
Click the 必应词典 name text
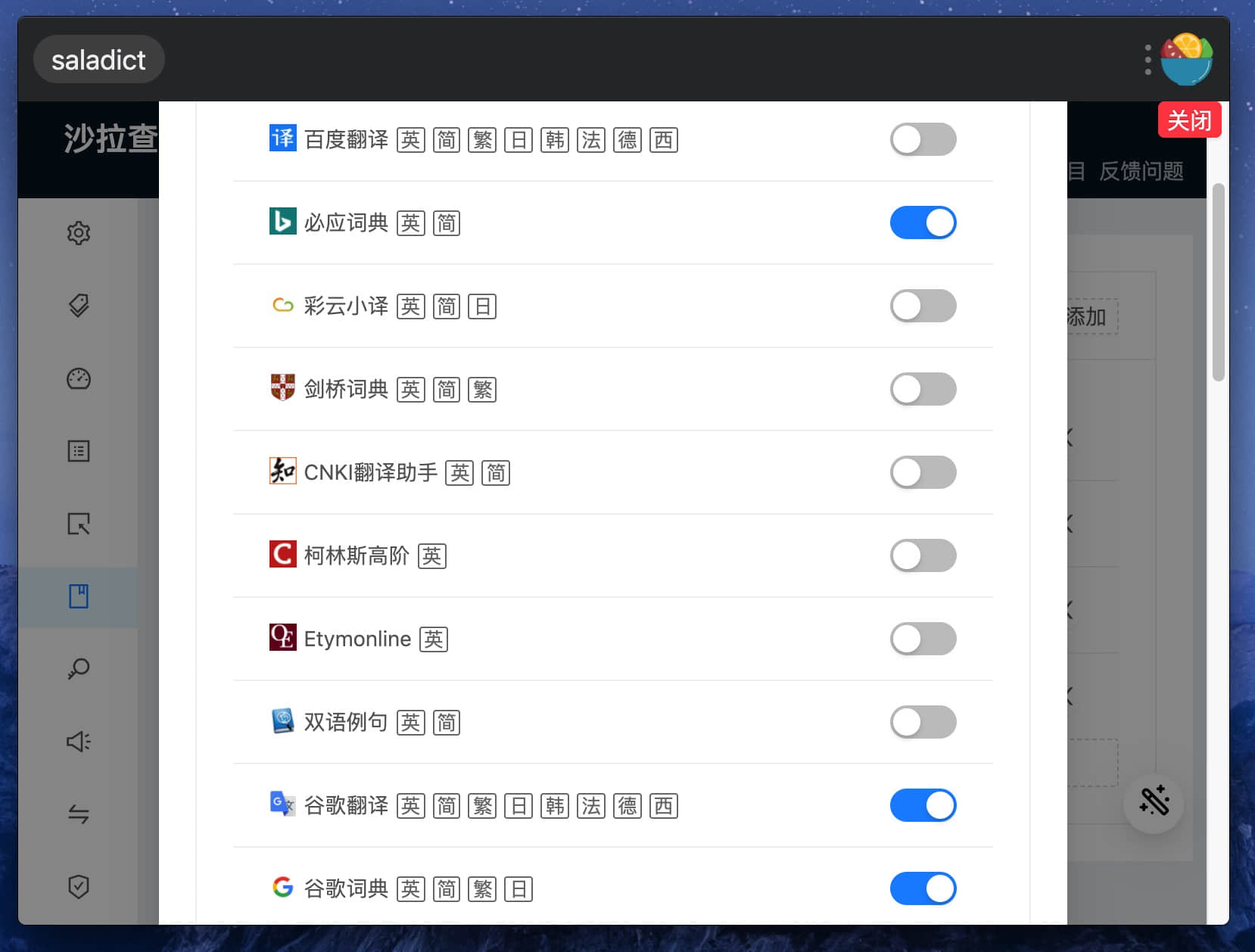346,222
